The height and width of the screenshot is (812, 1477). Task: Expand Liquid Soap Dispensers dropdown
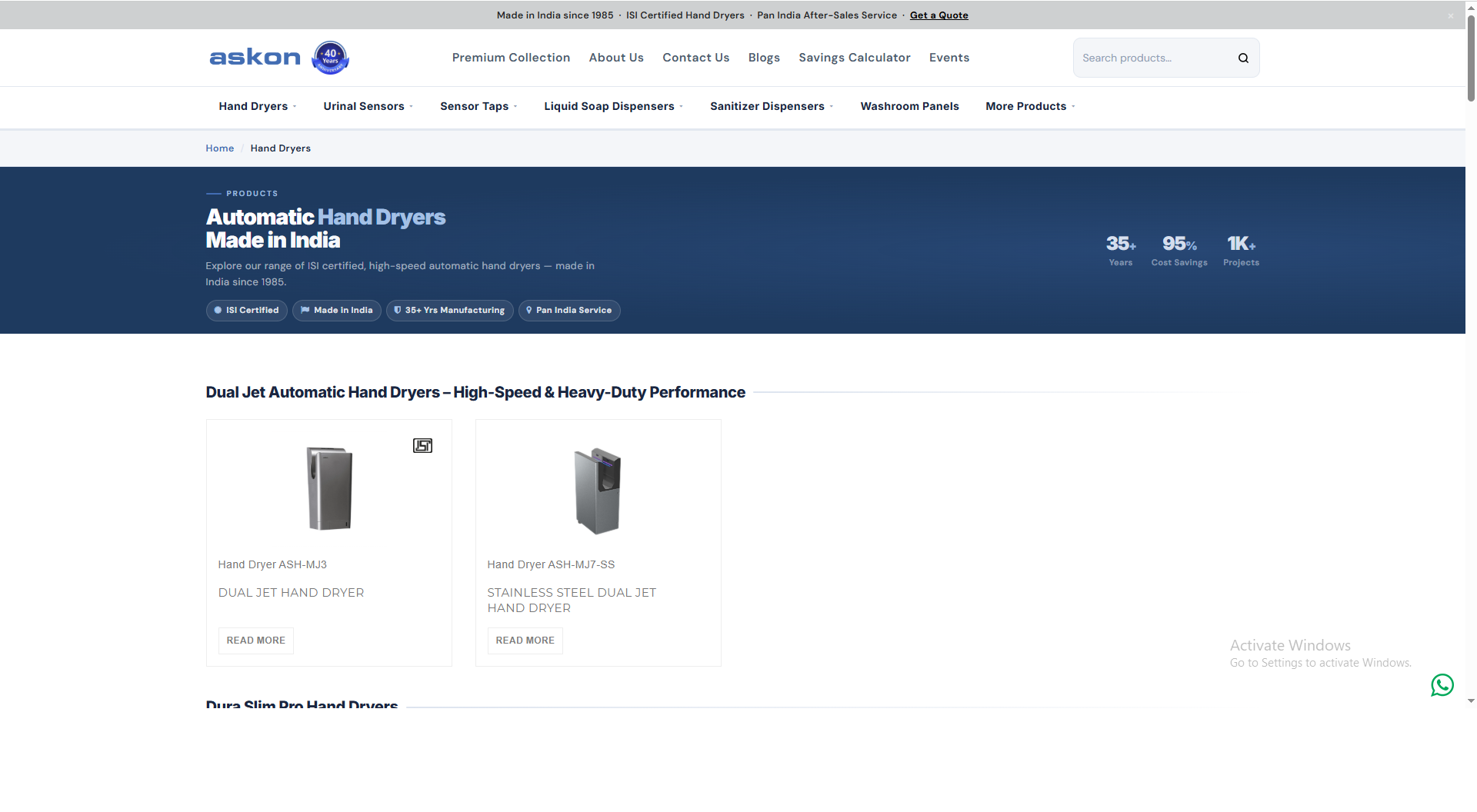coord(613,106)
